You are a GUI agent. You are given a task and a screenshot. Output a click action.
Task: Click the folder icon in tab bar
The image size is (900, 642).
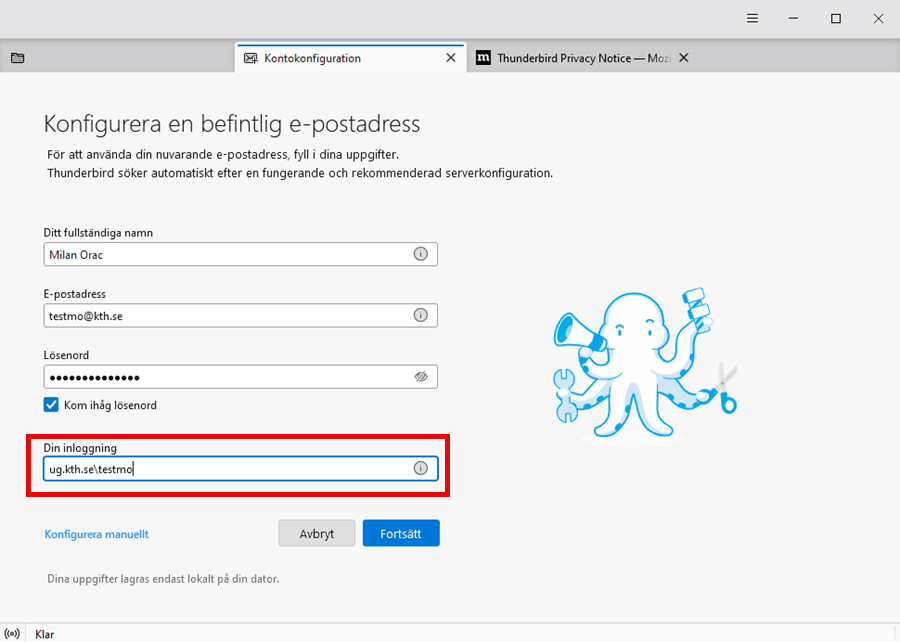coord(18,58)
